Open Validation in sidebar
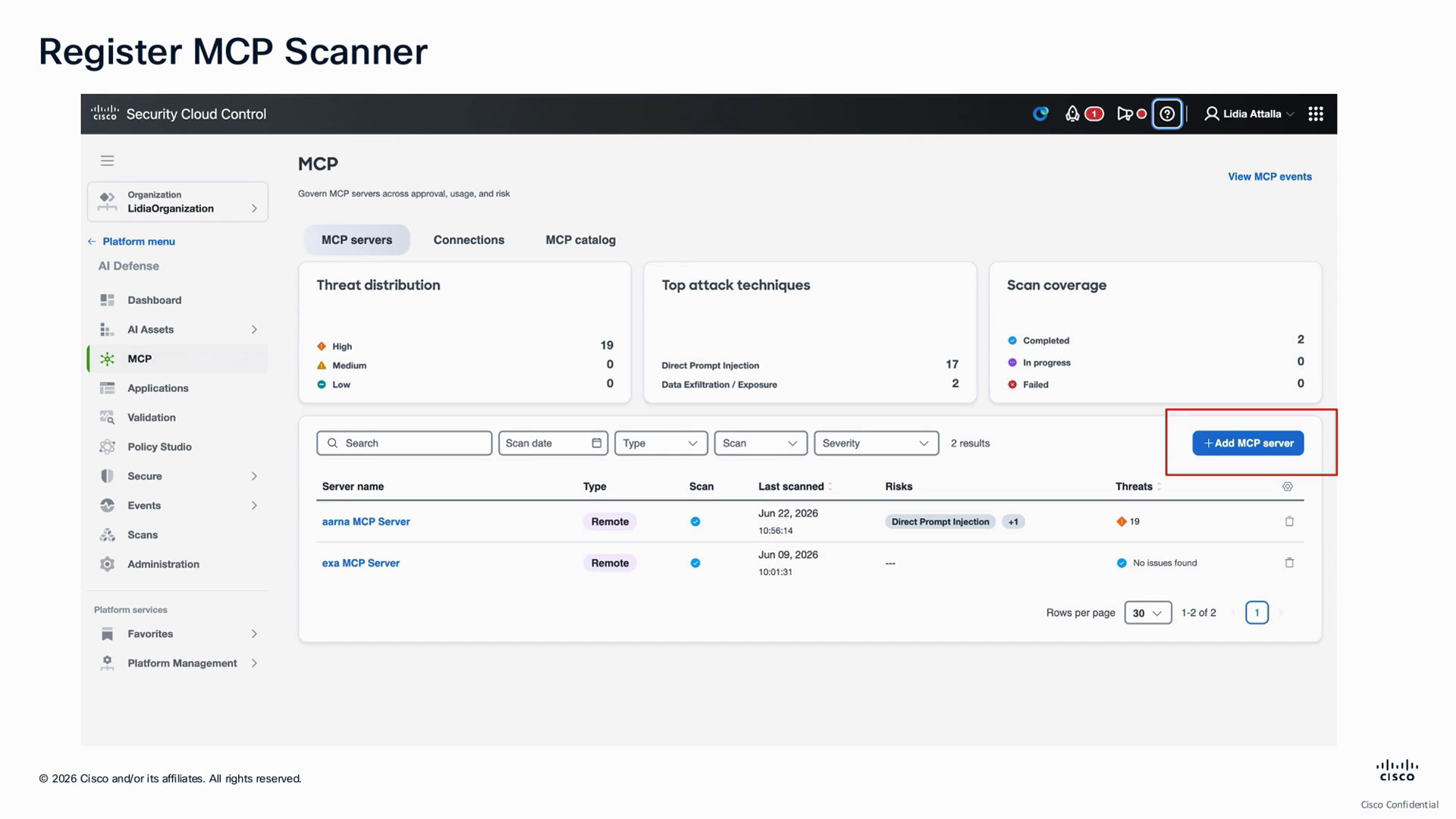 177,418
